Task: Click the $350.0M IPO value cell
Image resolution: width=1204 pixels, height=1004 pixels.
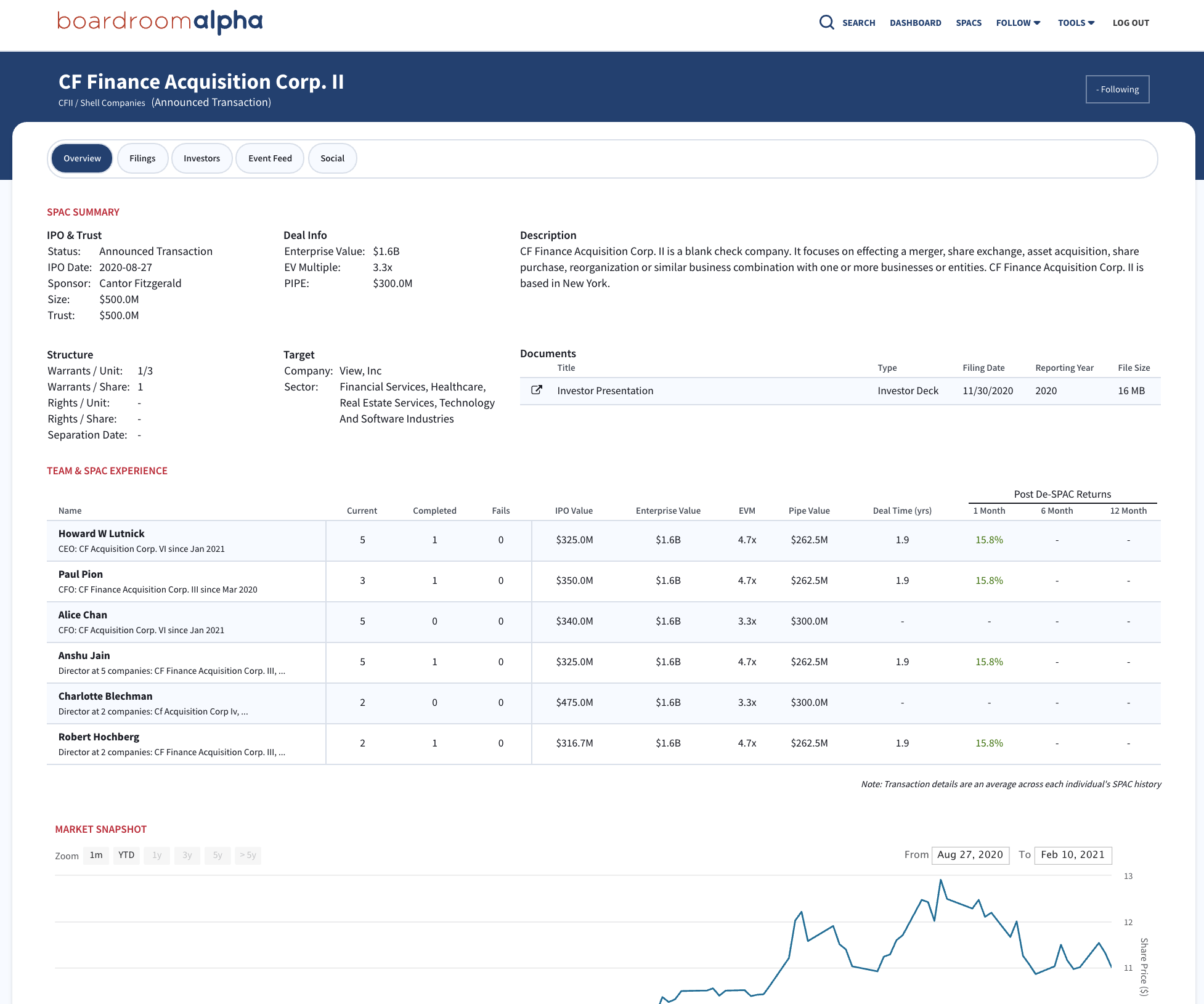Action: click(574, 580)
